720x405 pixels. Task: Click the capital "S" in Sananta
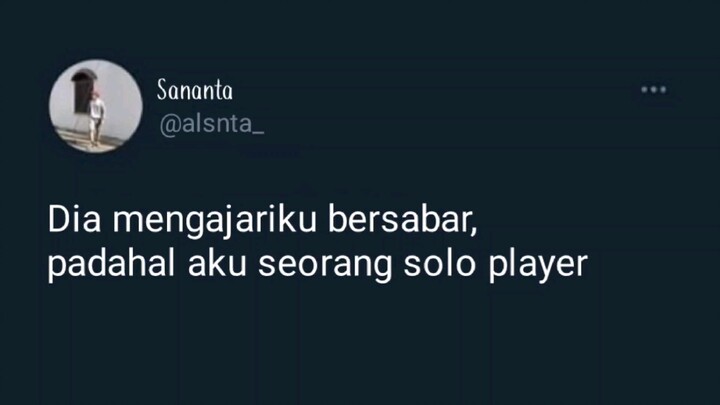point(162,90)
